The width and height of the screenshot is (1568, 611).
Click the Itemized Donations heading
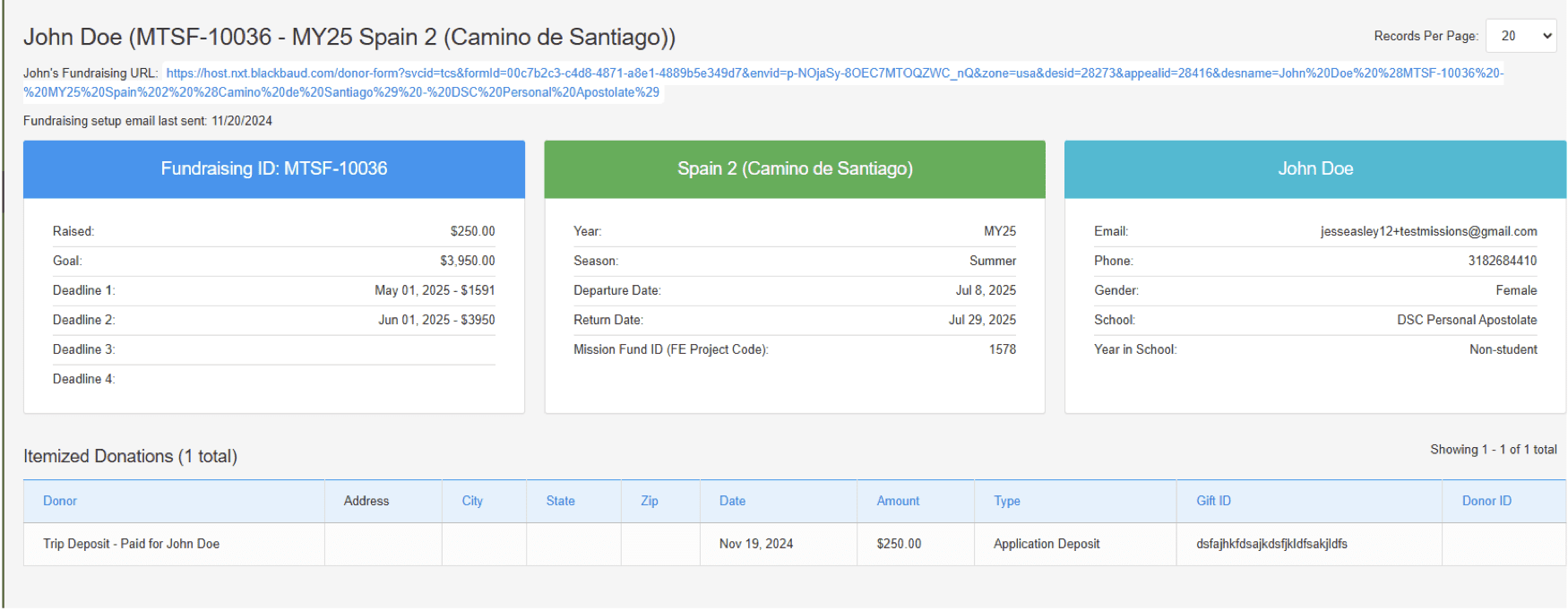[130, 456]
